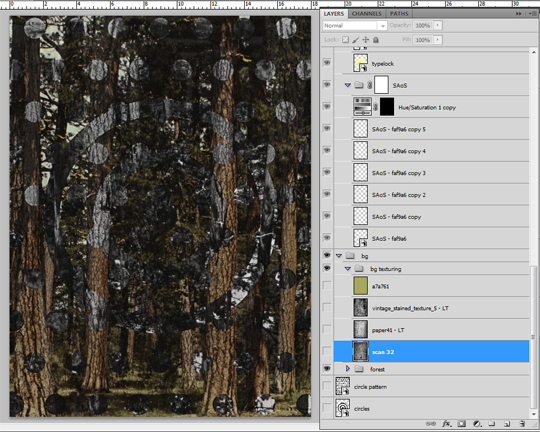
Task: Select the SAoS group white mask thumbnail
Action: click(x=381, y=85)
